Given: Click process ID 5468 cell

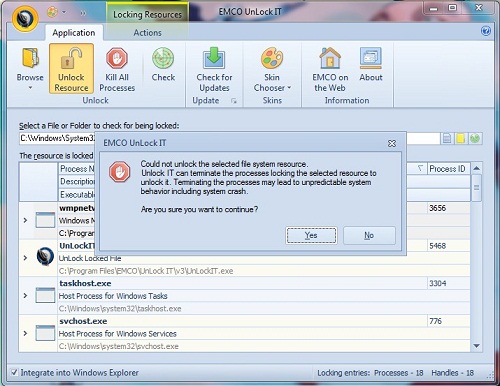Looking at the screenshot, I should pos(448,246).
